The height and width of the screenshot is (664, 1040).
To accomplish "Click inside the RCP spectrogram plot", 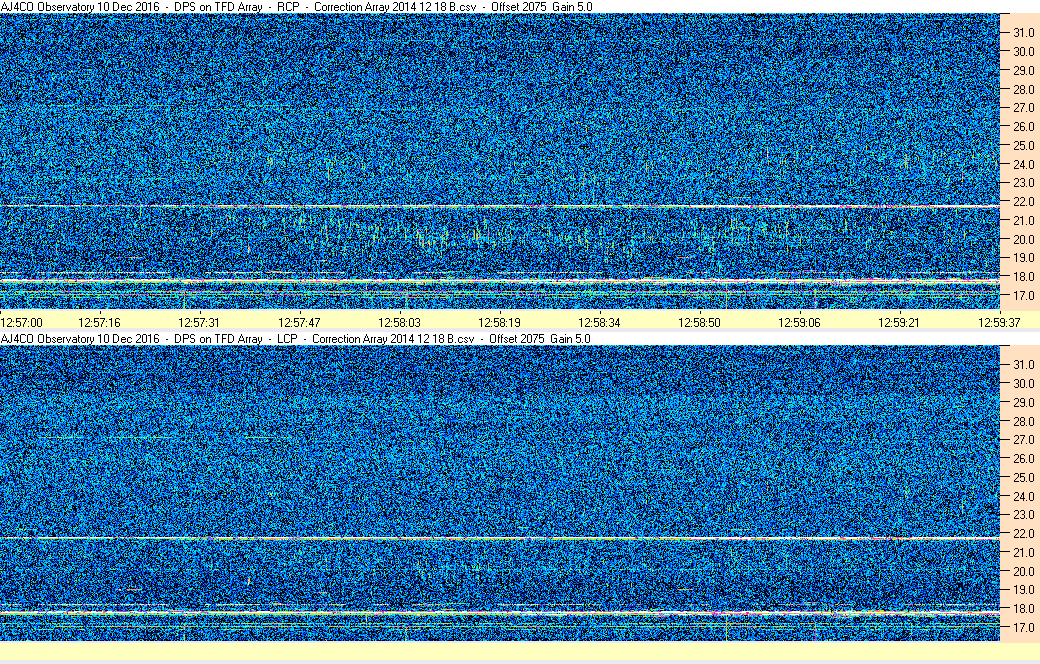I will point(499,161).
